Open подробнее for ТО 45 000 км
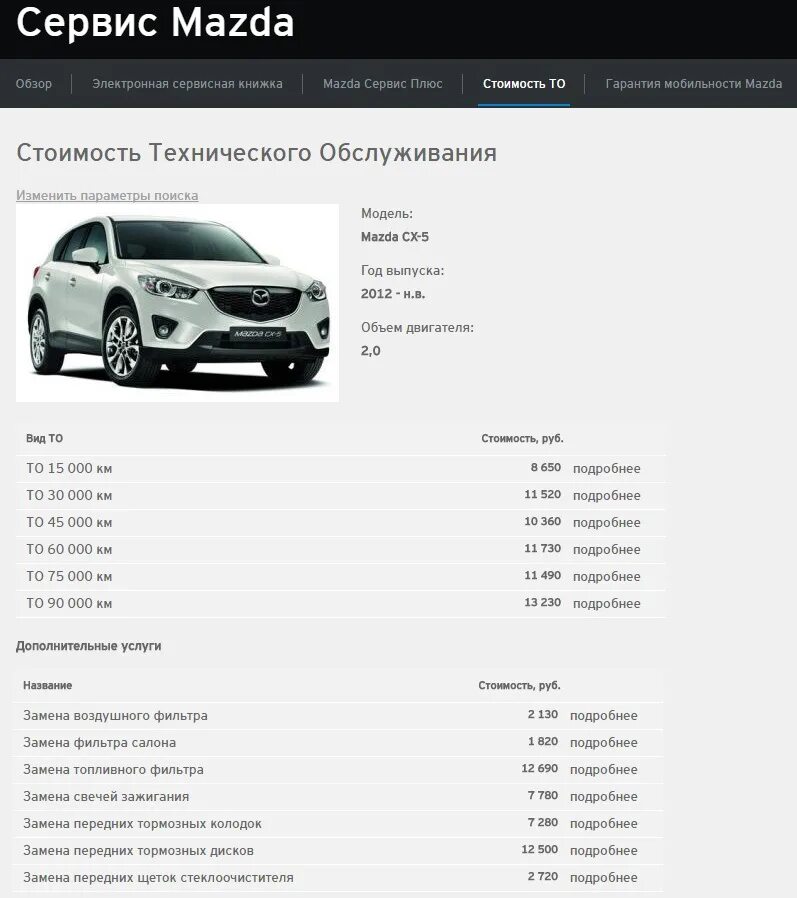The width and height of the screenshot is (797, 898). (x=606, y=522)
